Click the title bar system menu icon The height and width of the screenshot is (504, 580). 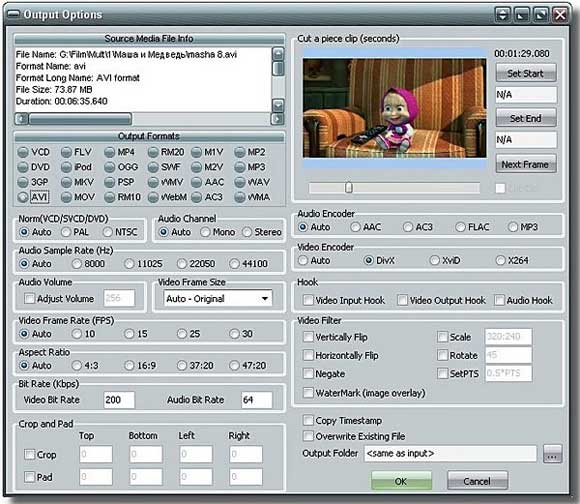[x=14, y=14]
